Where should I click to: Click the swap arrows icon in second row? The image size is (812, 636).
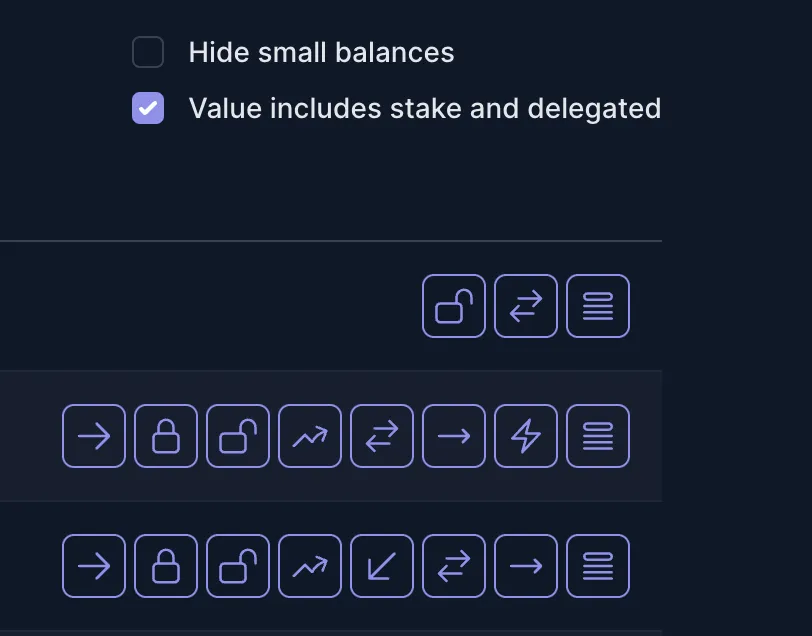pos(382,436)
